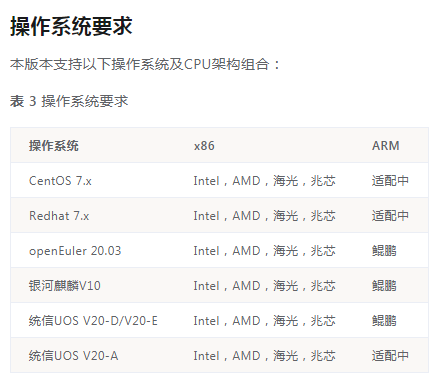This screenshot has height=385, width=445.
Task: Click x86 value in CentOS 7.x row
Action: point(264,181)
